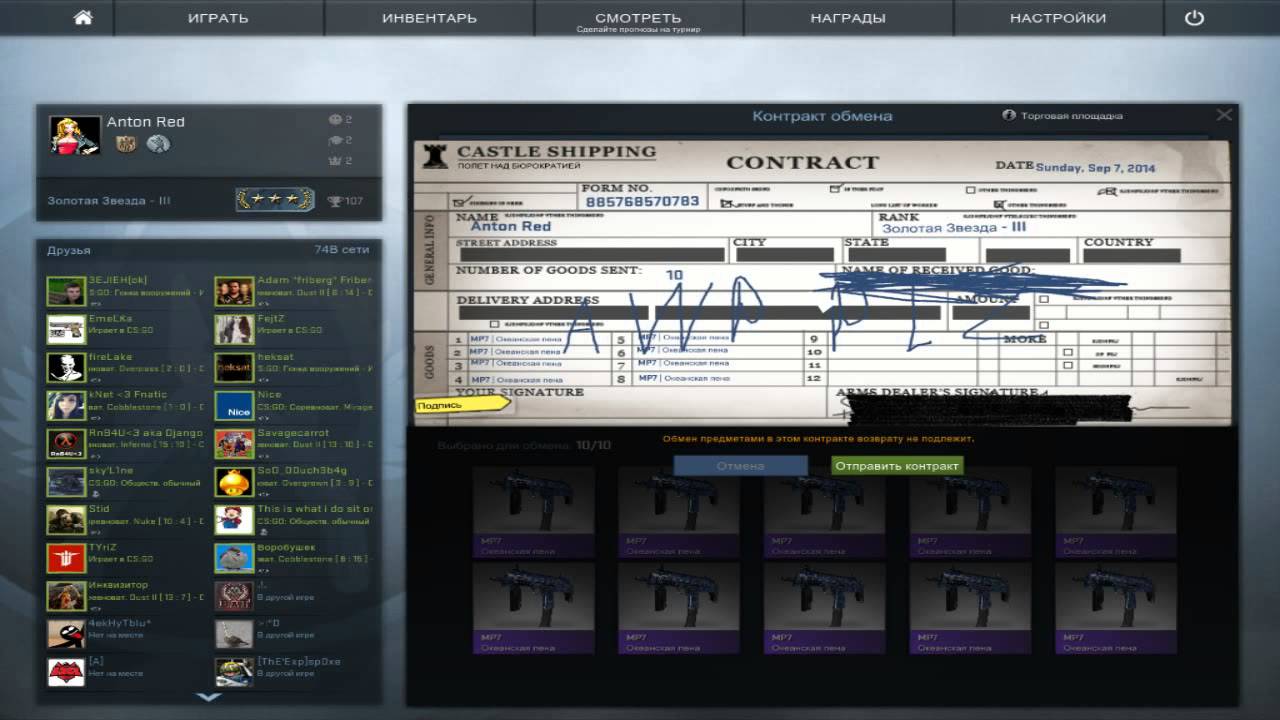Click the Друзья panel header
Viewport: 1280px width, 720px height.
69,250
